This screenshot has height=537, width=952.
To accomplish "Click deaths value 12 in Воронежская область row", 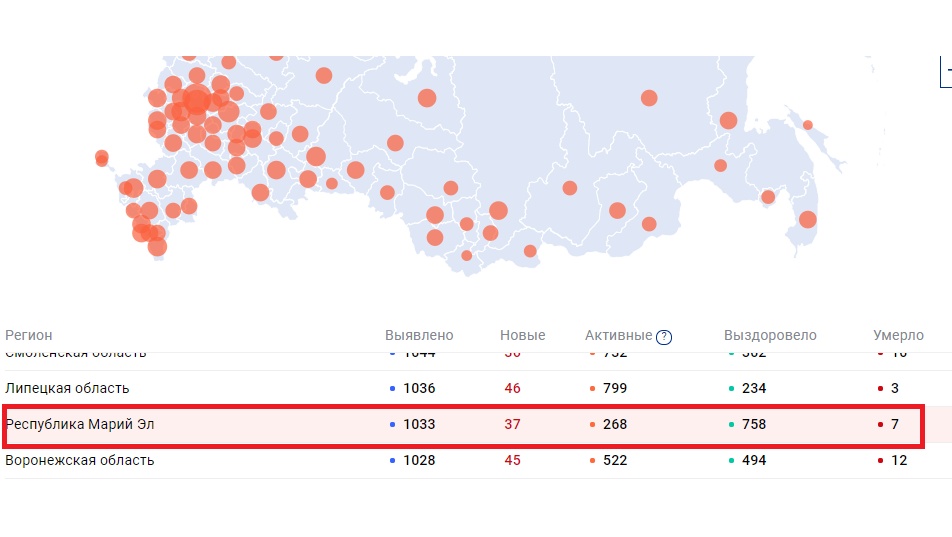I will 899,461.
